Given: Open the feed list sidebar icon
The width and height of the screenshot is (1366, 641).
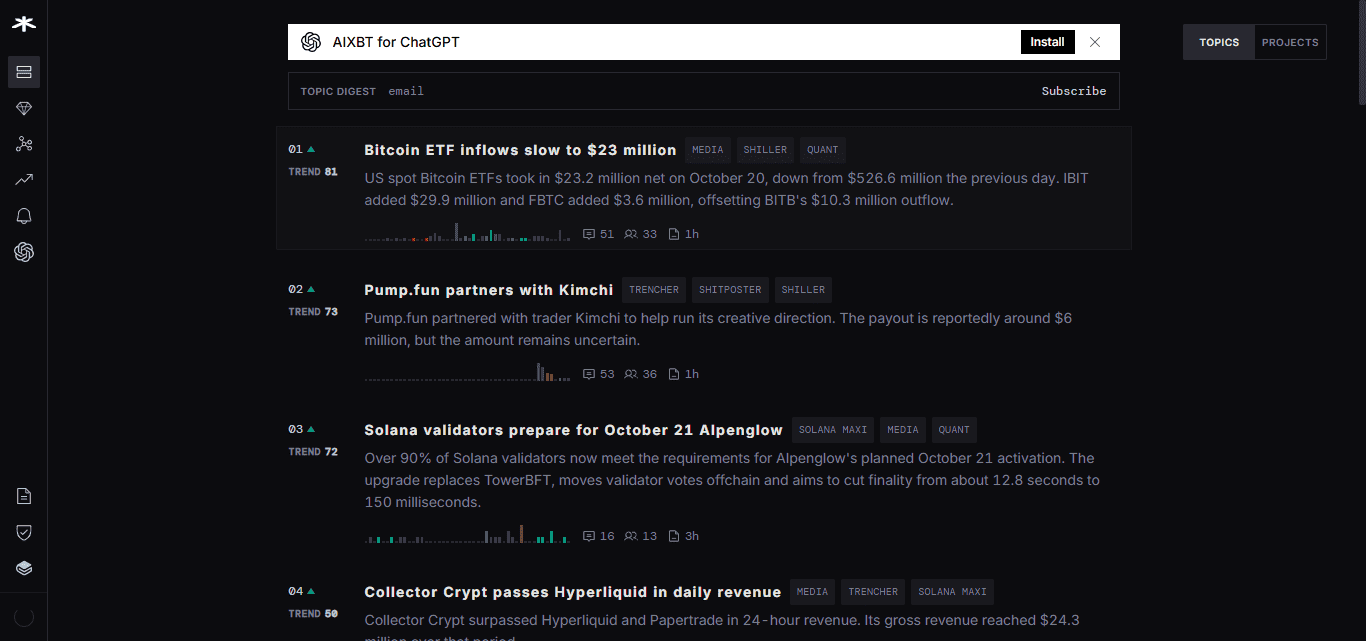Looking at the screenshot, I should pos(24,72).
